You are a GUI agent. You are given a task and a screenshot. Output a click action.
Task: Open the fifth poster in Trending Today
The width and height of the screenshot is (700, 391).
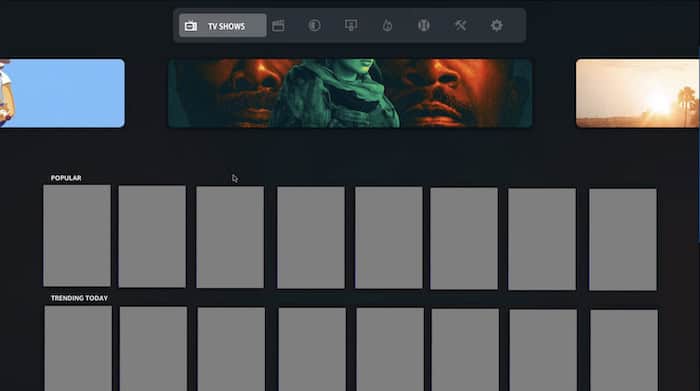click(390, 349)
